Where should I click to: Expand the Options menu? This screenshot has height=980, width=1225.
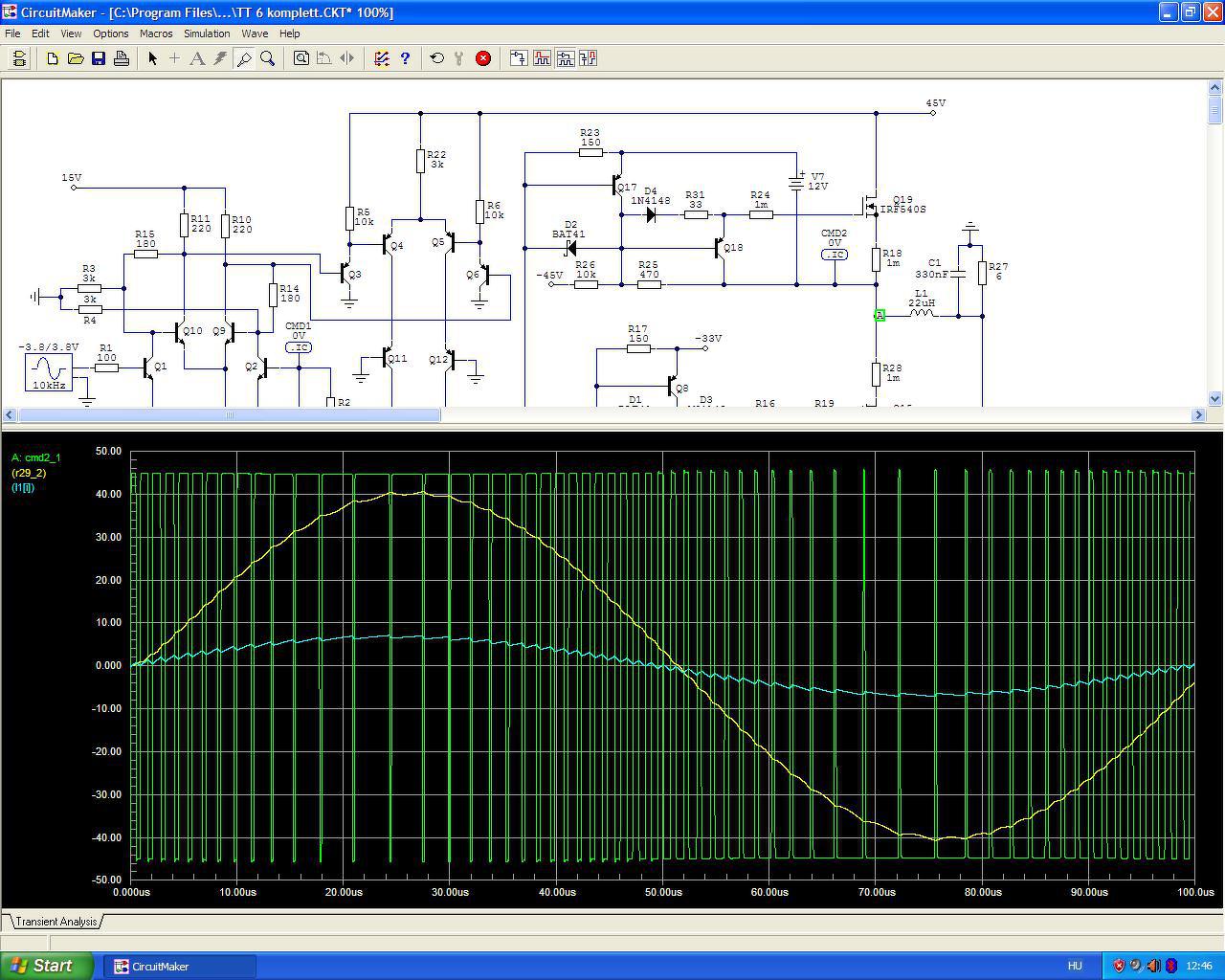[111, 33]
